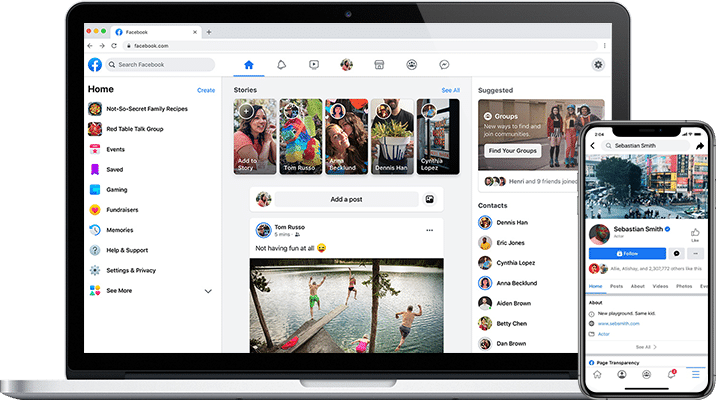Screen dimensions: 716x400
Task: Tap the Sebastian Smith search field on phone
Action: [x=646, y=146]
